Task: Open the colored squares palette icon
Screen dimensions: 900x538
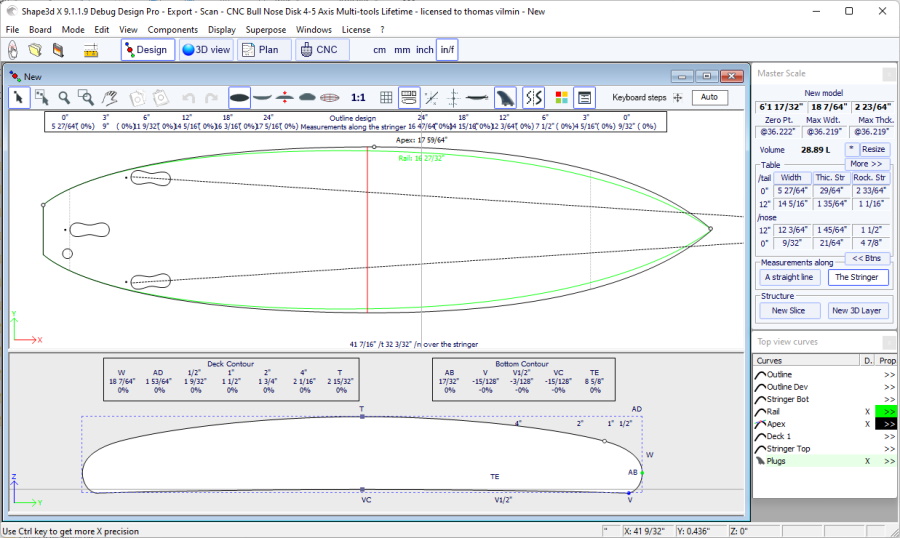Action: (561, 97)
